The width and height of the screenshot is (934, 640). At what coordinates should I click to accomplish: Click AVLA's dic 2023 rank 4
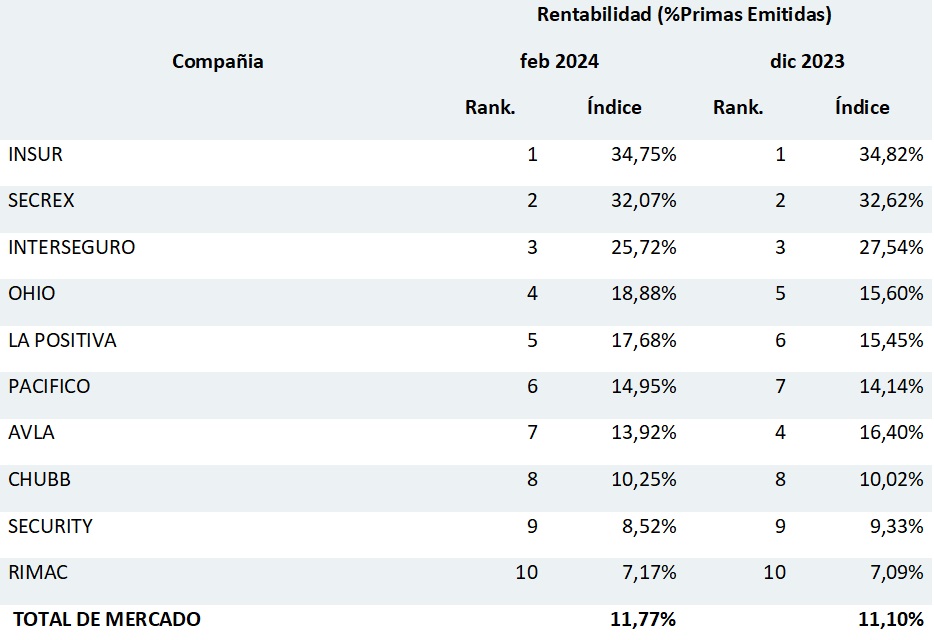pyautogui.click(x=780, y=432)
